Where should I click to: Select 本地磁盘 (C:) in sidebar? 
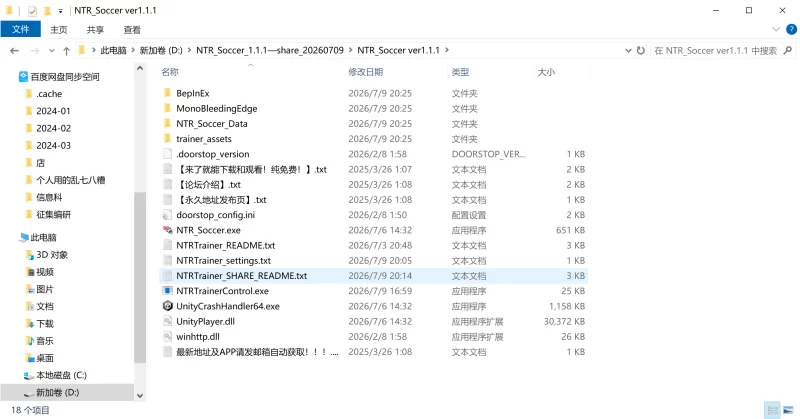pyautogui.click(x=61, y=375)
